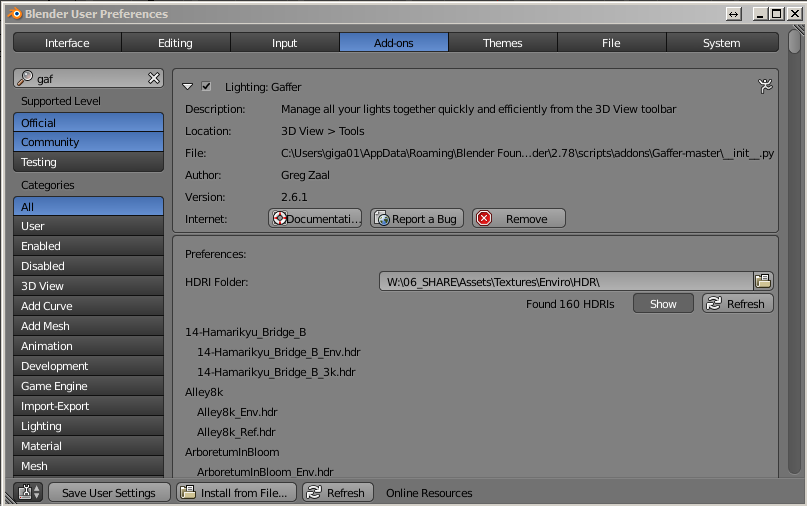Switch to the Interface tab
Viewport: 807px width, 506px height.
[67, 43]
